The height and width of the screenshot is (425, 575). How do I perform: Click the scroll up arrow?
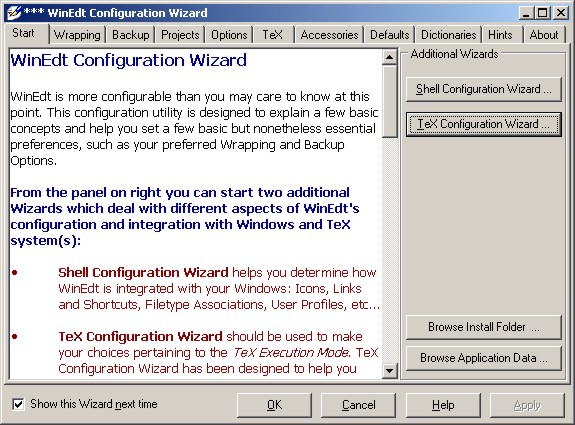(x=389, y=57)
